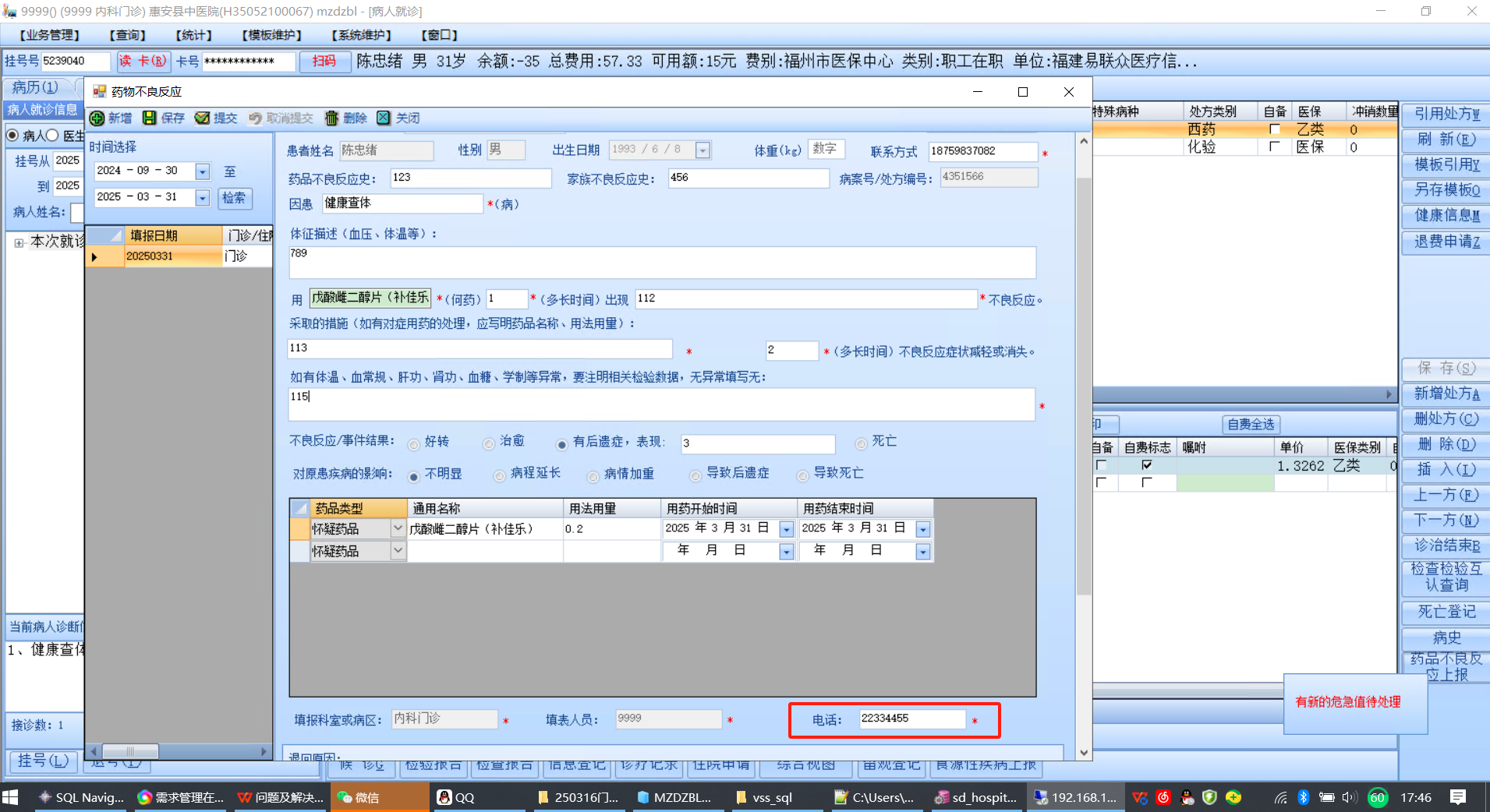Open Windows Start menu
This screenshot has height=812, width=1490.
click(10, 797)
